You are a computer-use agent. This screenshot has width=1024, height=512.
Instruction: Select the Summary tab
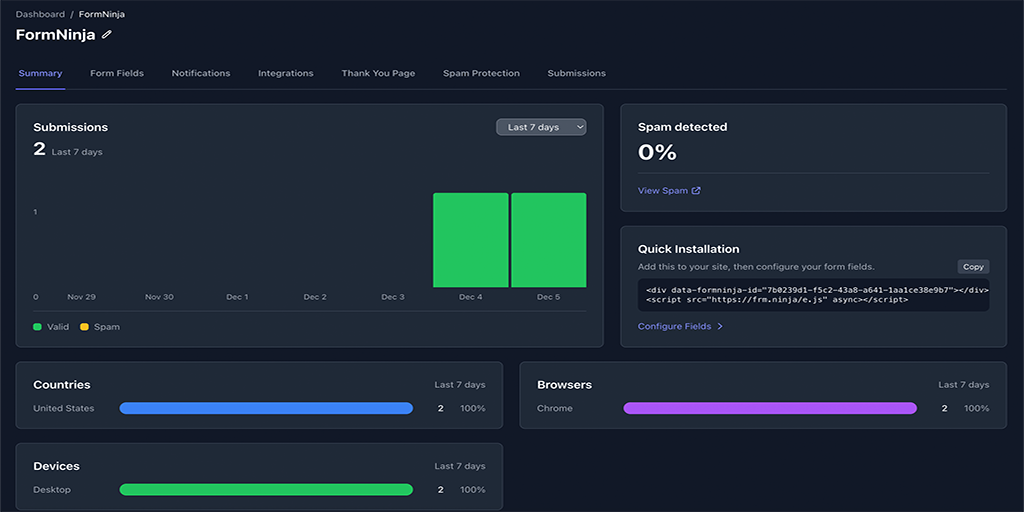click(x=40, y=73)
